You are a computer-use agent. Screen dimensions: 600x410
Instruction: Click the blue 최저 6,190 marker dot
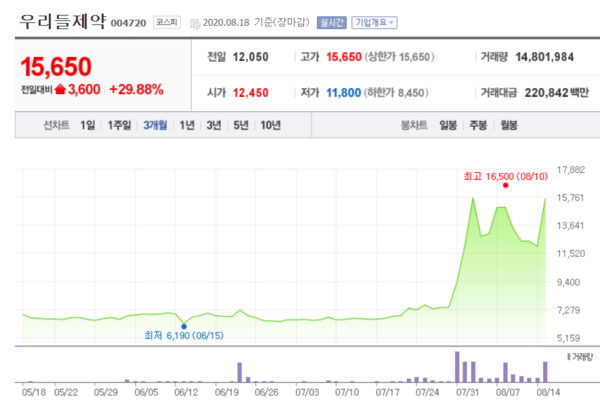tap(184, 327)
